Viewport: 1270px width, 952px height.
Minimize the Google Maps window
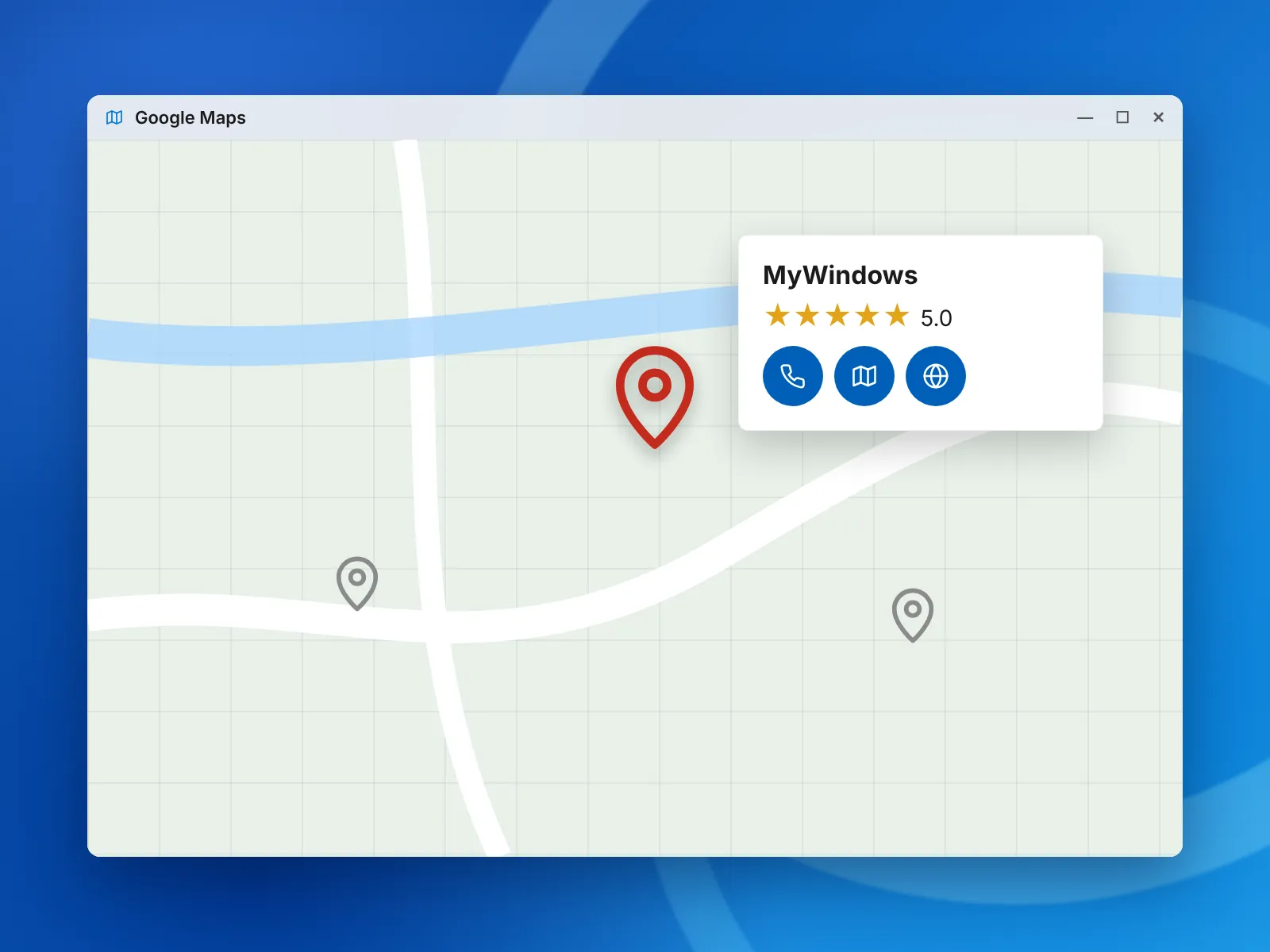[x=1085, y=117]
